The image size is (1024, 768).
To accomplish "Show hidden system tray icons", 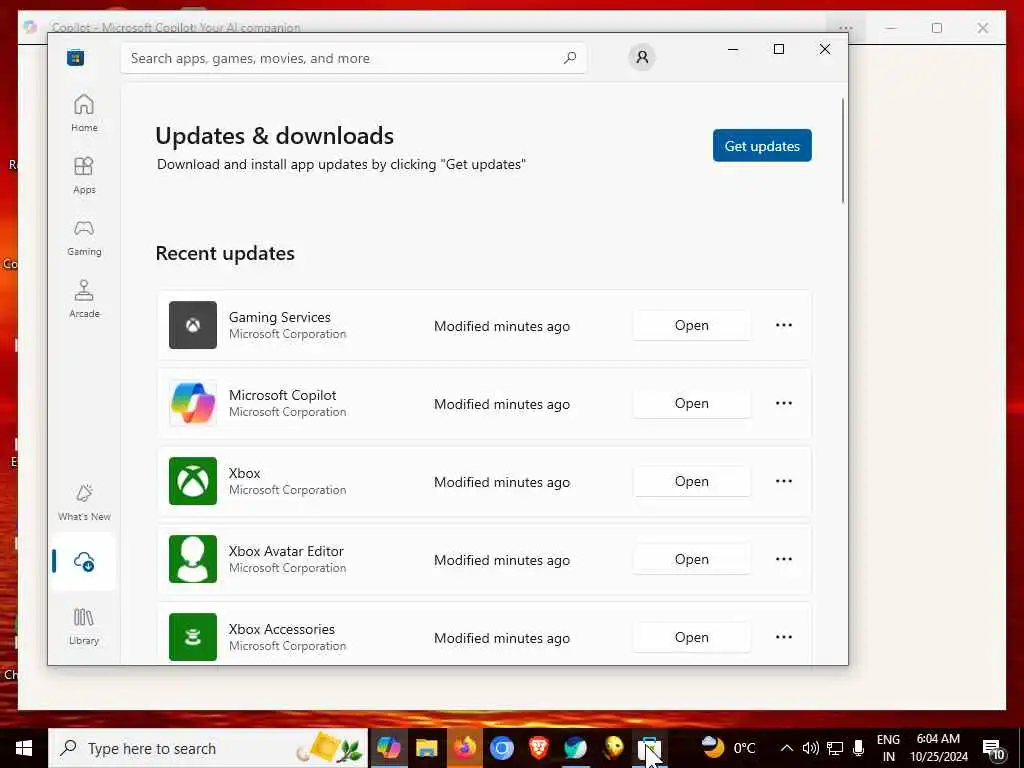I will (x=787, y=748).
